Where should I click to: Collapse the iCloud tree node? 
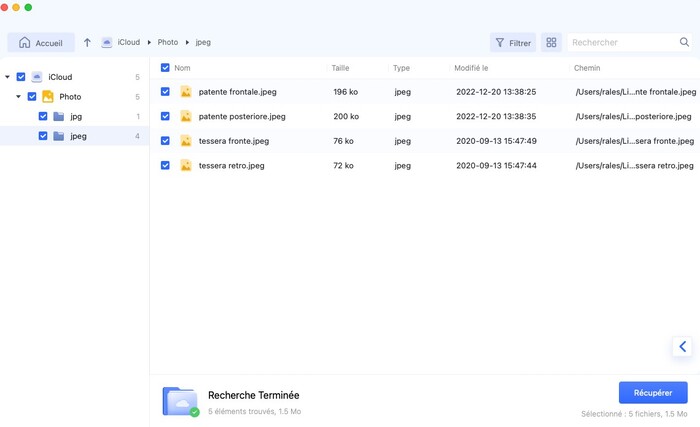click(8, 77)
